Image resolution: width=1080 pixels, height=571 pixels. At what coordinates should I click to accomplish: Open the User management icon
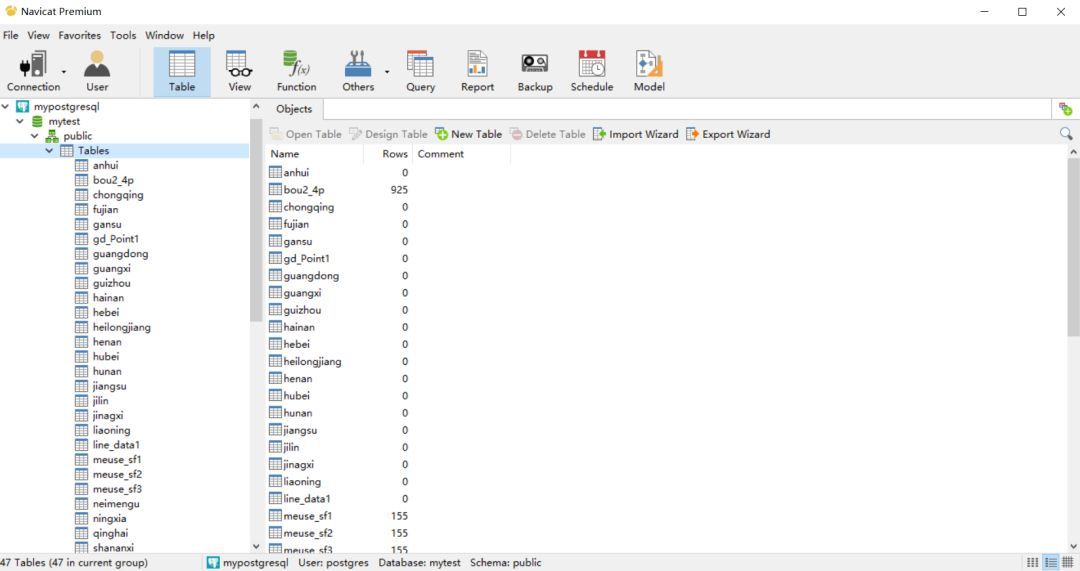click(97, 72)
